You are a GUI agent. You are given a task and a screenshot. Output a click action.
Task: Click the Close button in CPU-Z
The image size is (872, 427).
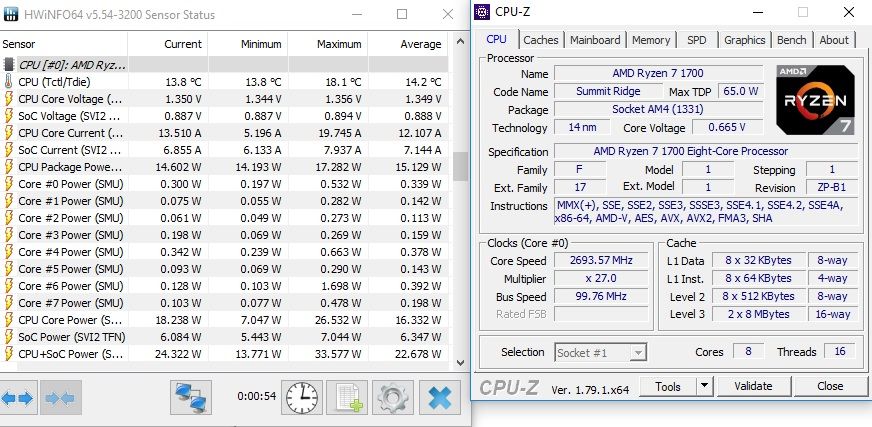pyautogui.click(x=830, y=386)
